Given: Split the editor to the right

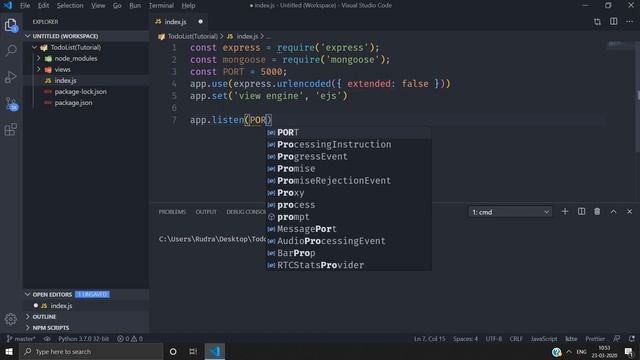Looking at the screenshot, I should pyautogui.click(x=613, y=22).
